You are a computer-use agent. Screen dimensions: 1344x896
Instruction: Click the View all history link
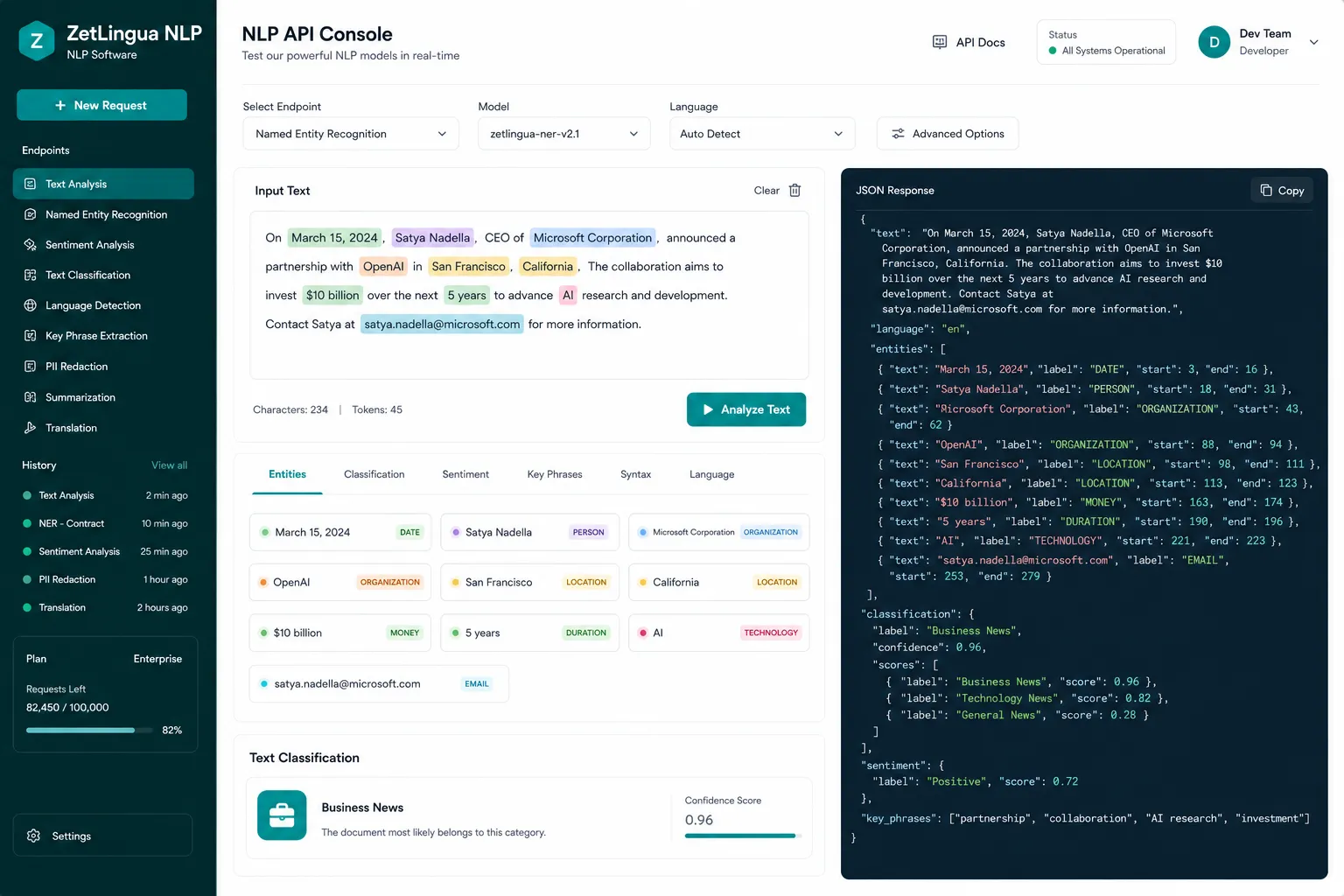coord(169,465)
